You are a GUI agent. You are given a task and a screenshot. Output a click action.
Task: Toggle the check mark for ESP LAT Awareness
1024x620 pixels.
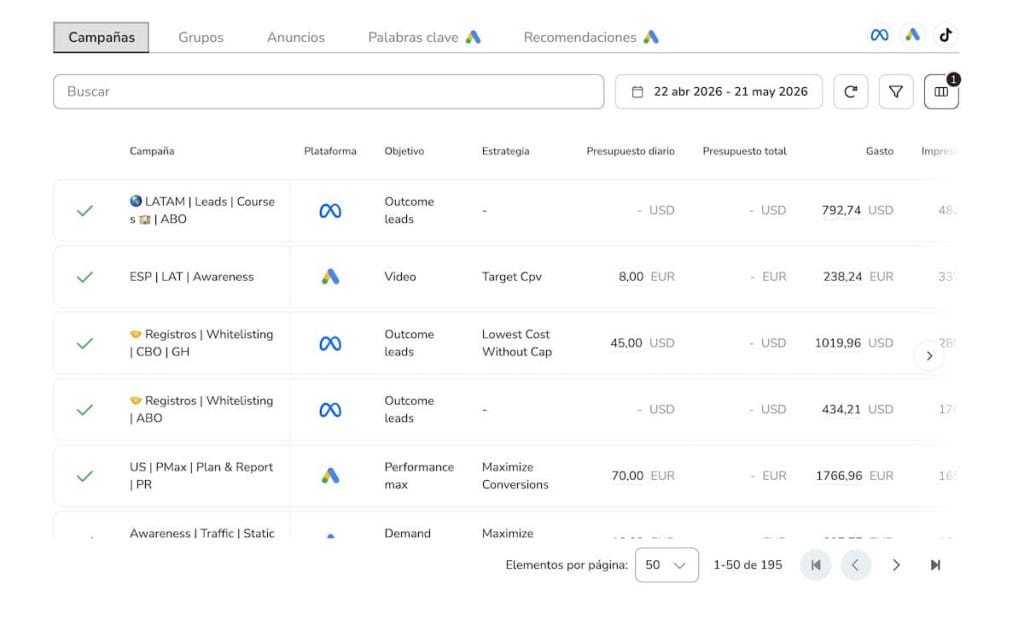85,277
